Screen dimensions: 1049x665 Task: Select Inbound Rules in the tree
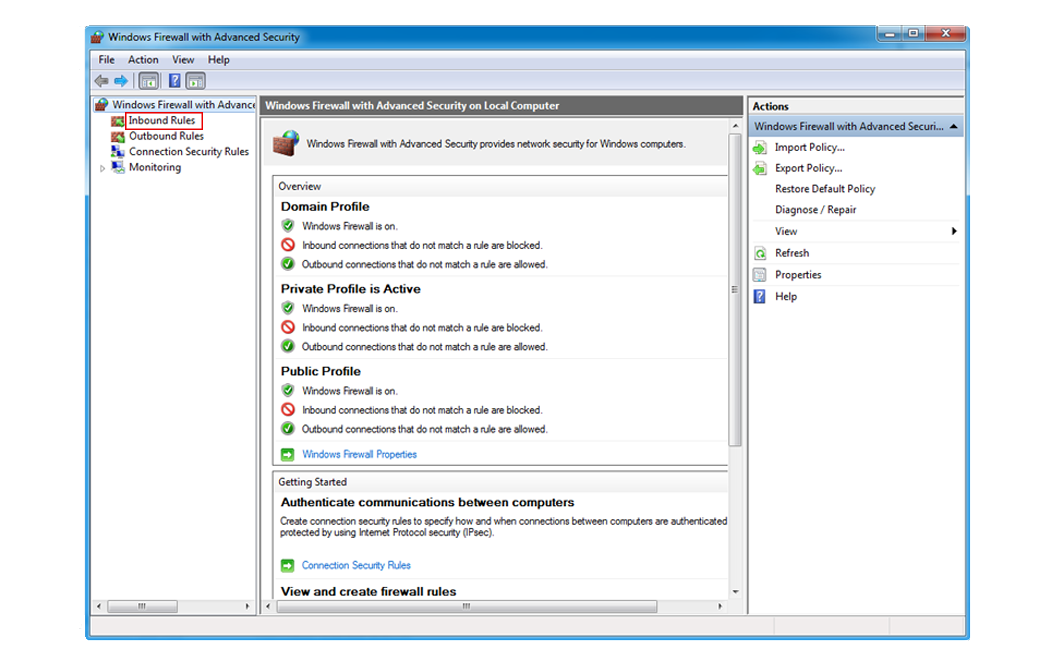coord(162,120)
